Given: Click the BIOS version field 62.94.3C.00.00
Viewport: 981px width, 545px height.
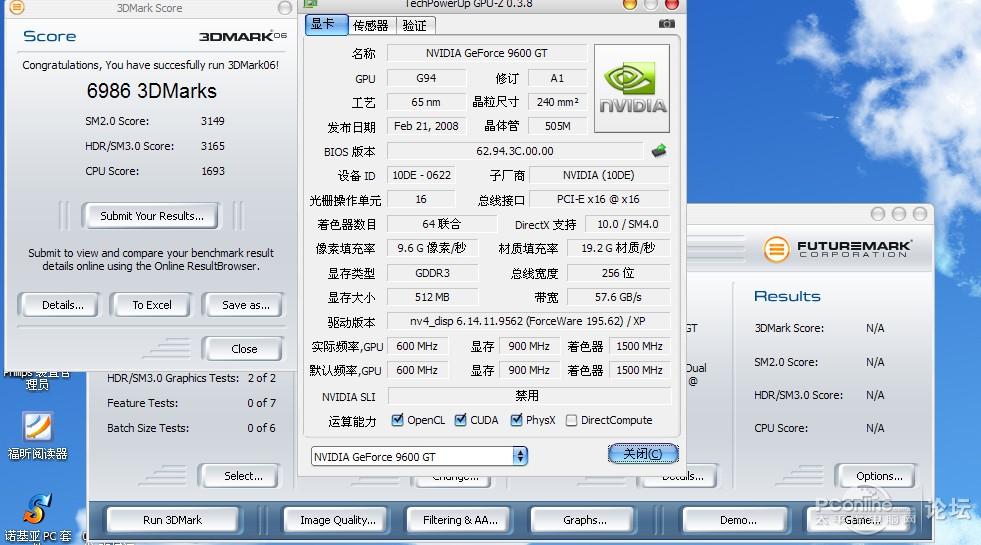Looking at the screenshot, I should coord(514,151).
